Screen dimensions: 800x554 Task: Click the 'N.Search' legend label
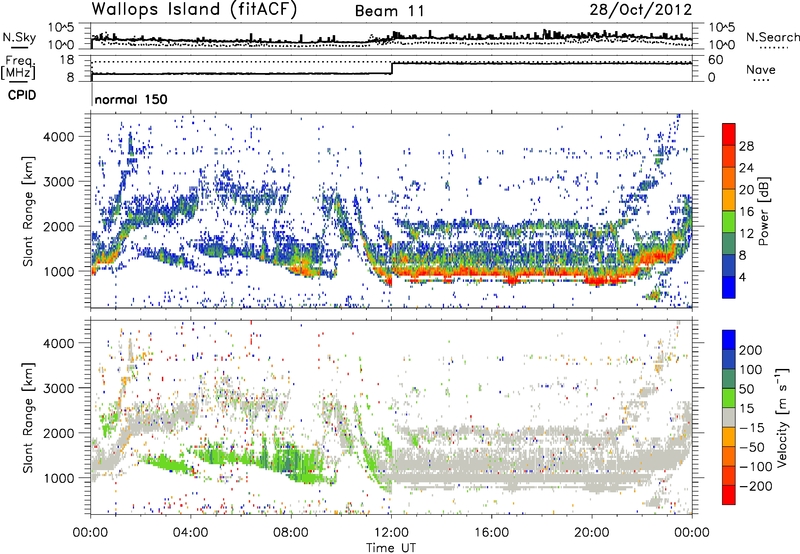tap(772, 37)
